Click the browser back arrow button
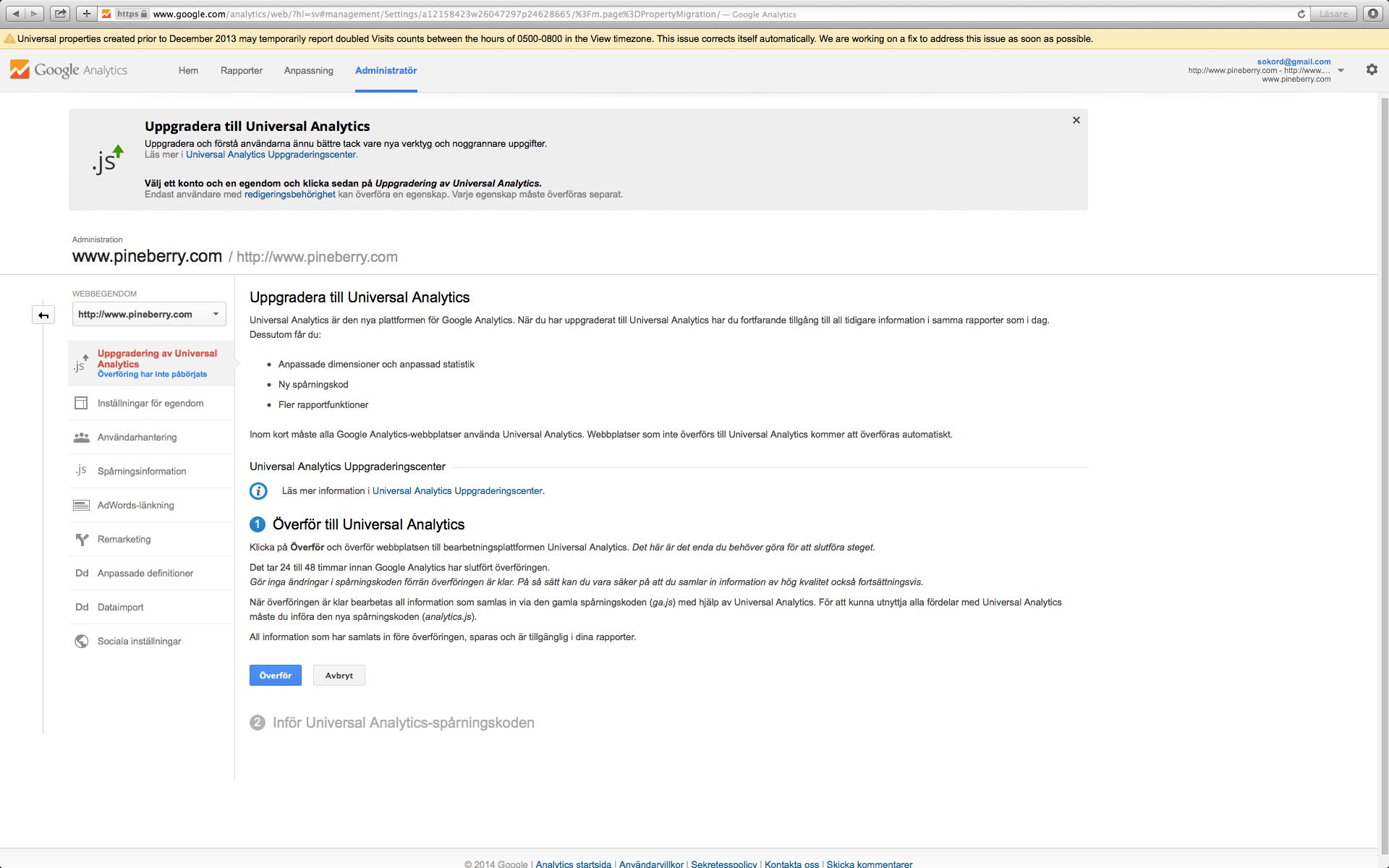The image size is (1389, 868). click(16, 14)
